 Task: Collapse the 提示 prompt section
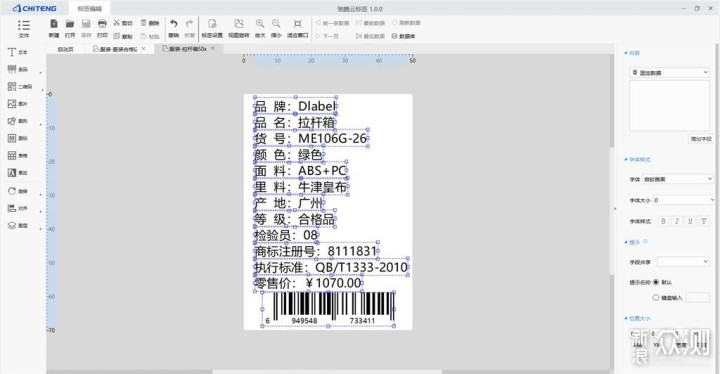[626, 242]
